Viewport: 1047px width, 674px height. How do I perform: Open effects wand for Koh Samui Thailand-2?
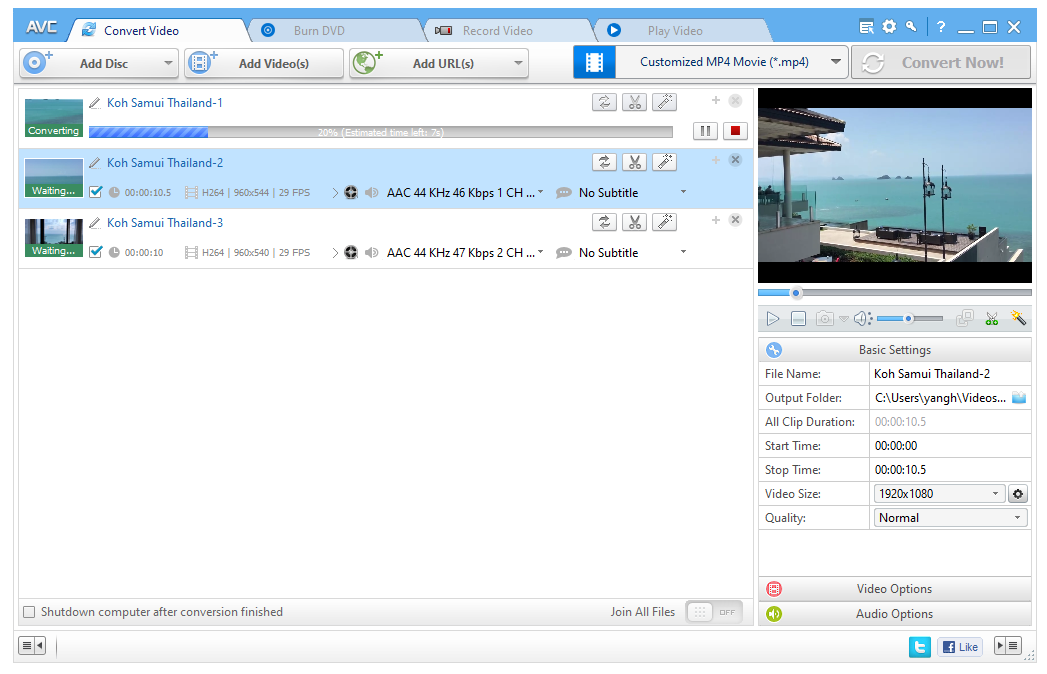pos(664,162)
